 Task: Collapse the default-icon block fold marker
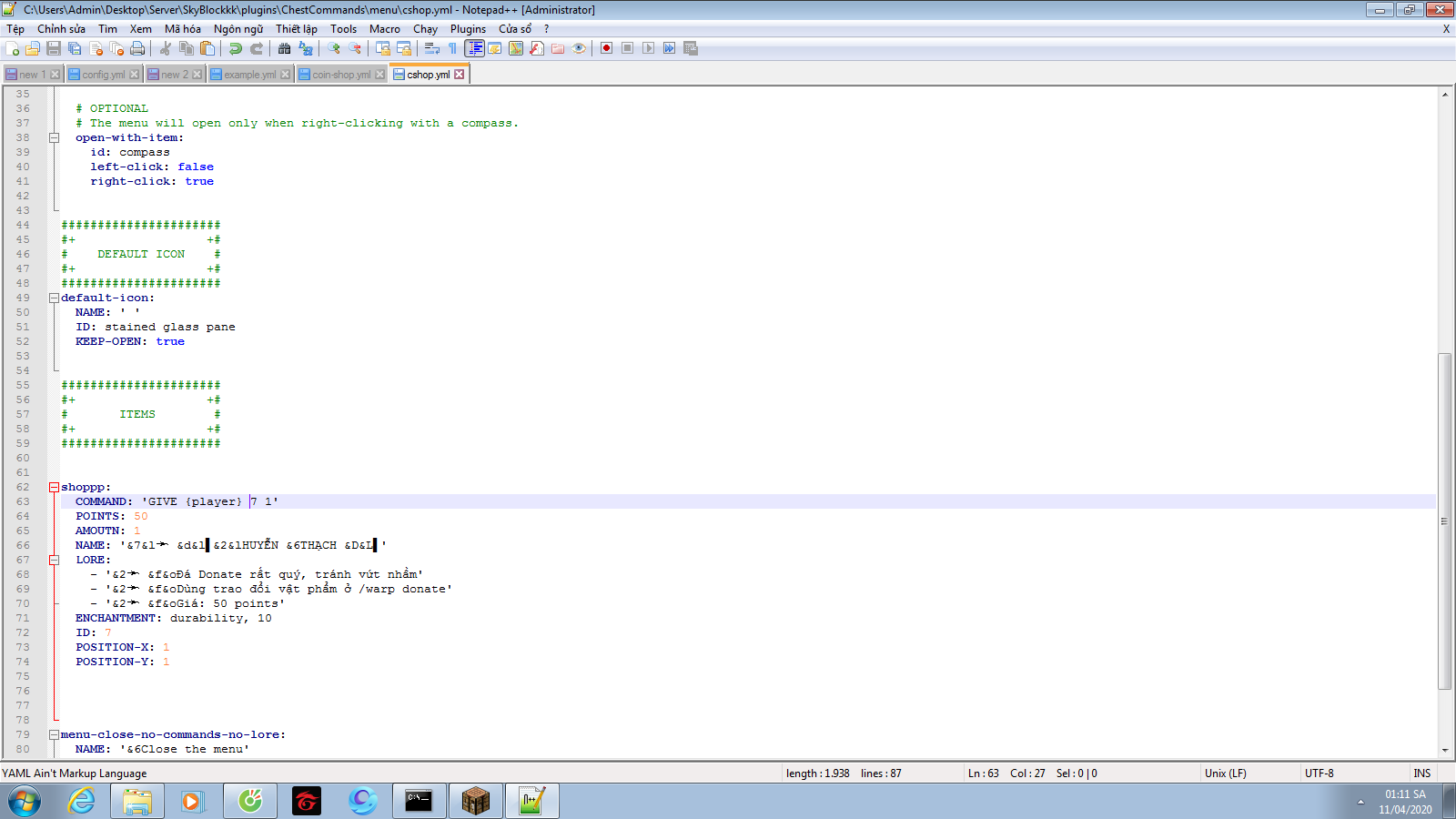54,298
